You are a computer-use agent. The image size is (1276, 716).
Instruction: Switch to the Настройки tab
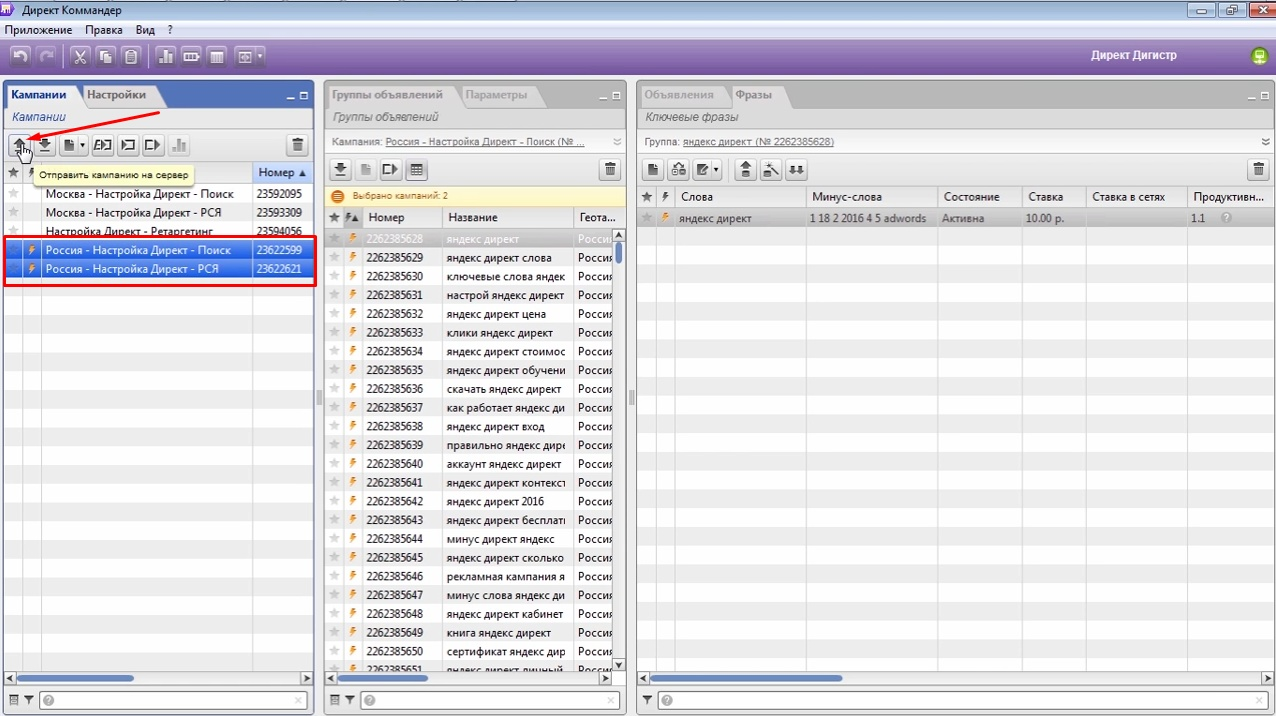point(116,95)
